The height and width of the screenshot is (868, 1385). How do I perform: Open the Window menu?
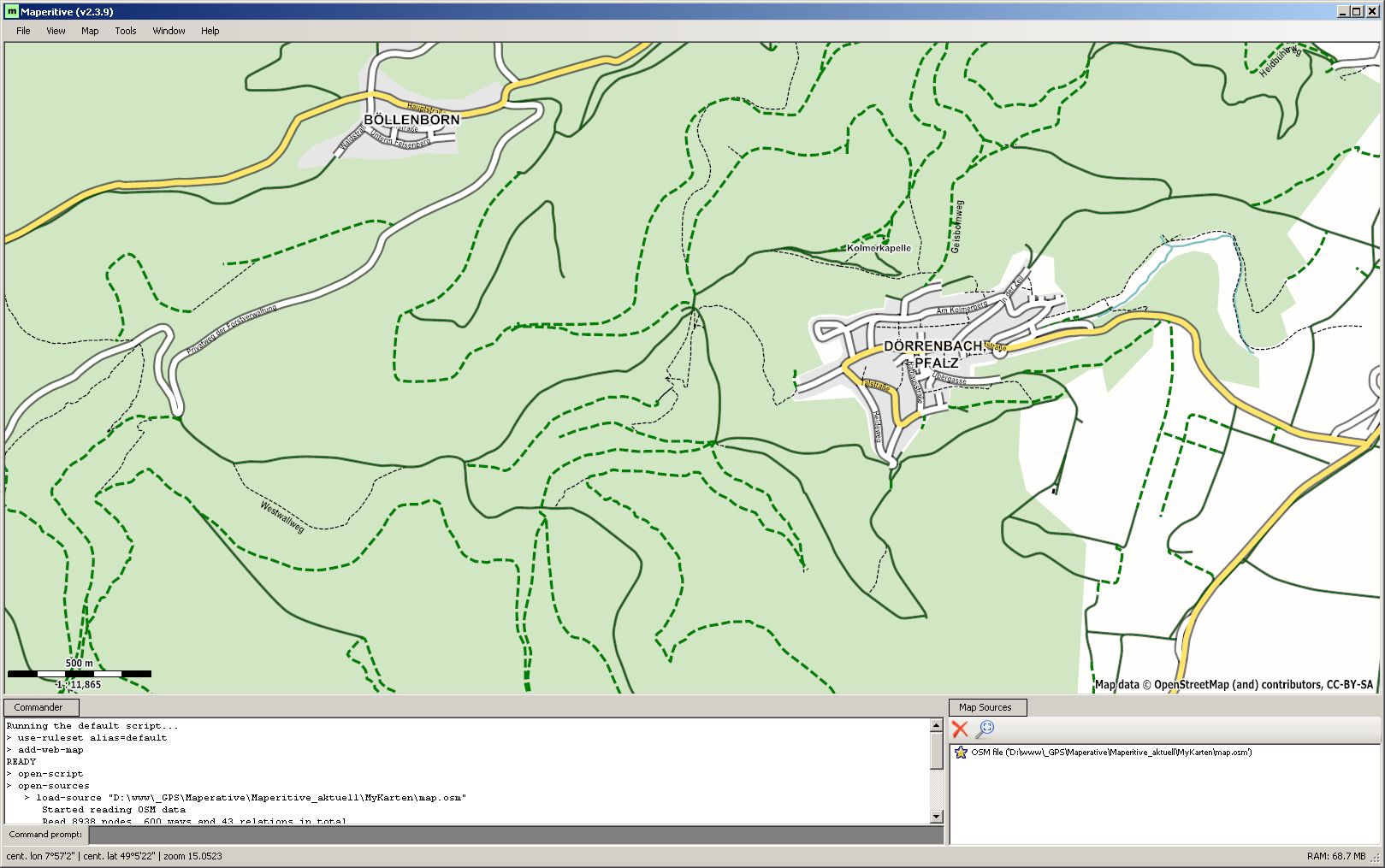169,31
